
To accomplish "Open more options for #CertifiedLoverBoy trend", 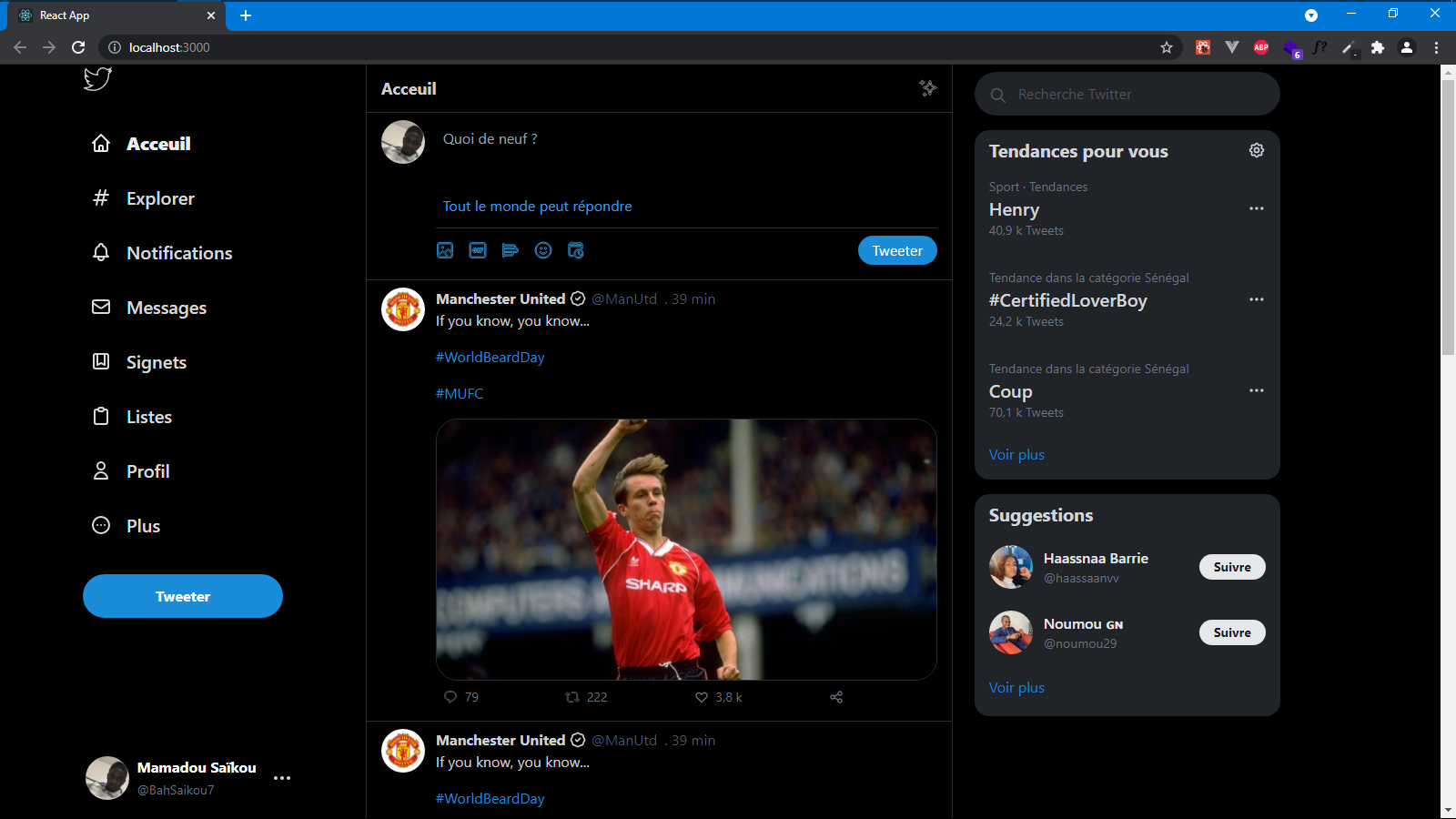I will pos(1257,299).
